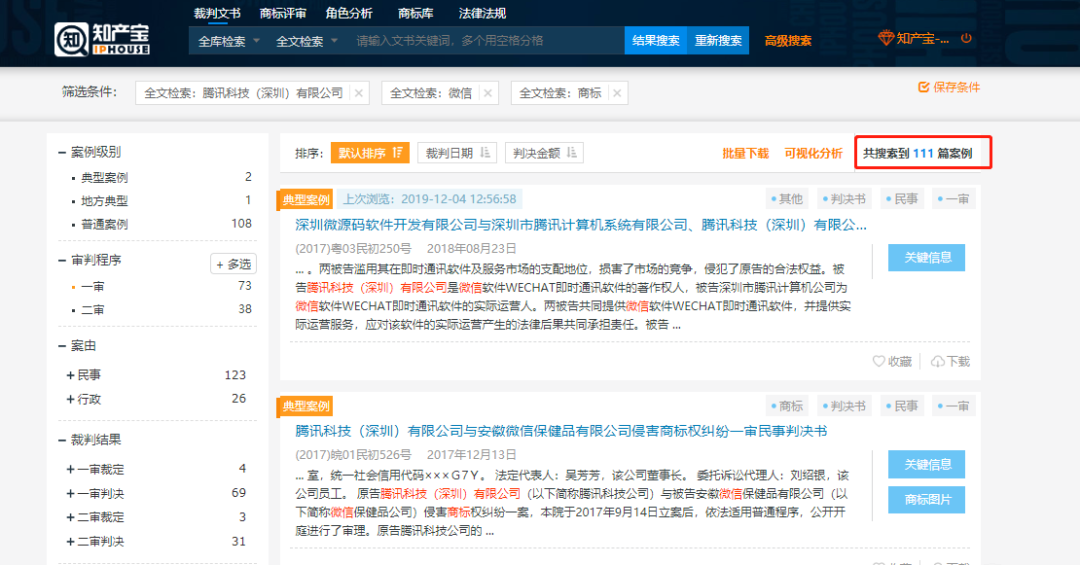Expand the 一审判决 item
The height and width of the screenshot is (565, 1080).
click(x=70, y=493)
